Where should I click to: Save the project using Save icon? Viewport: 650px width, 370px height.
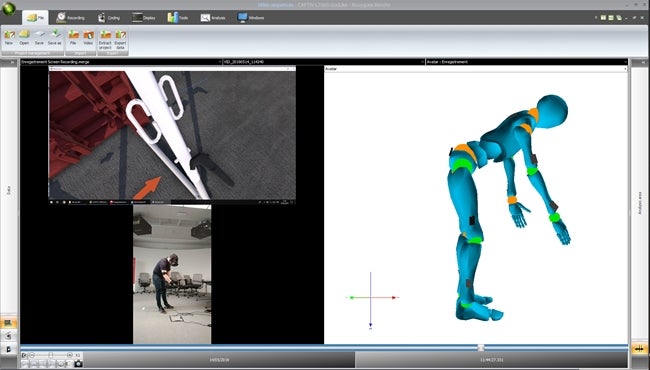[39, 37]
